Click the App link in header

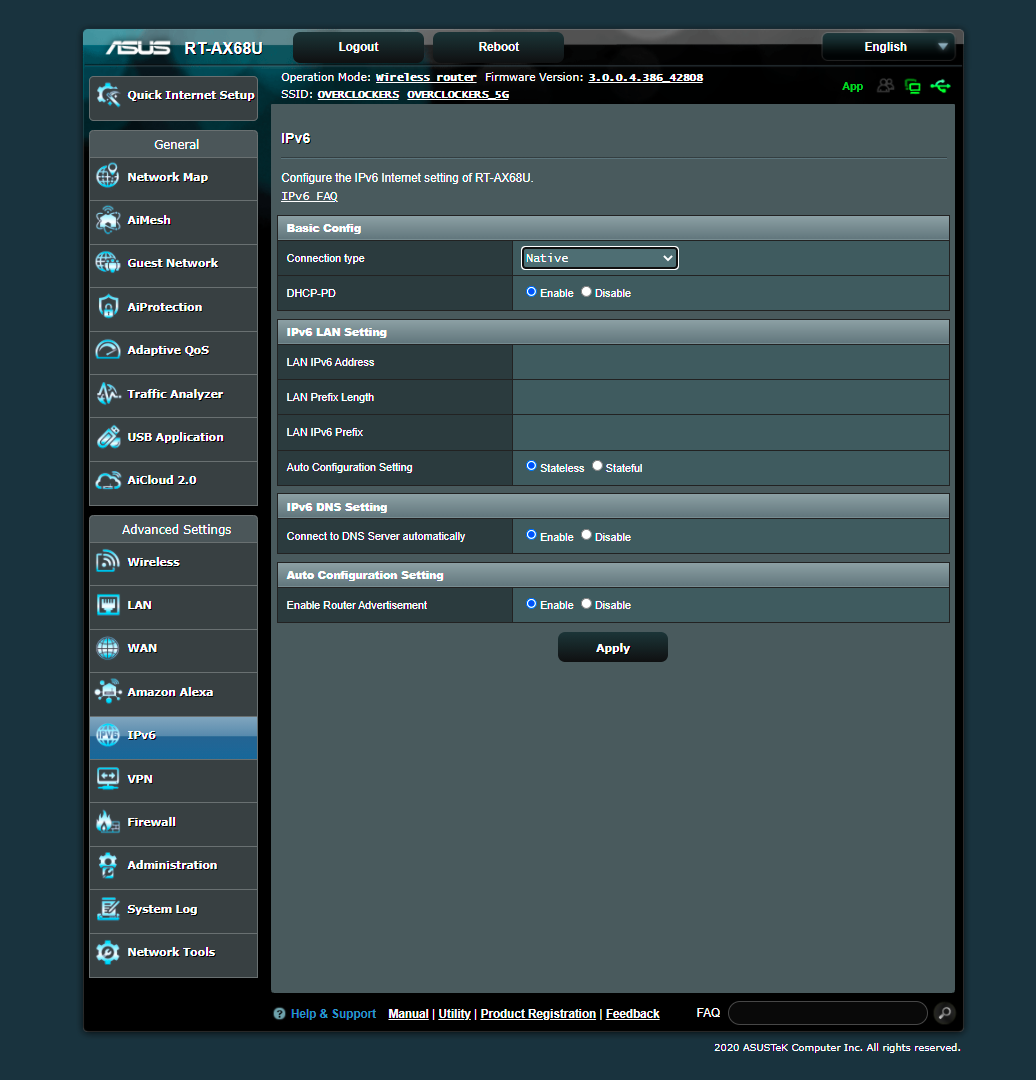point(852,86)
